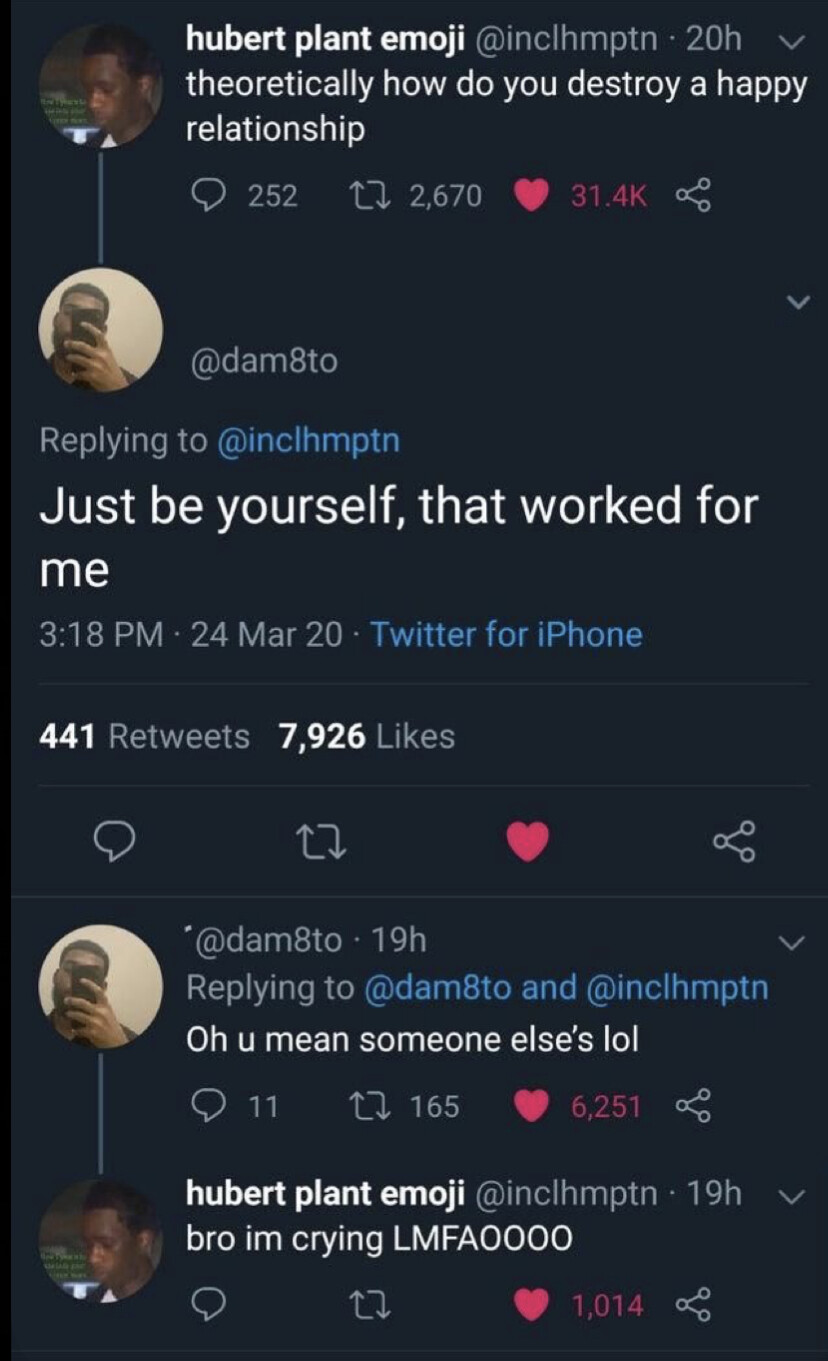This screenshot has width=828, height=1361.
Task: Reply to the 'destroy a happy relationship' tweet
Action: pyautogui.click(x=208, y=195)
